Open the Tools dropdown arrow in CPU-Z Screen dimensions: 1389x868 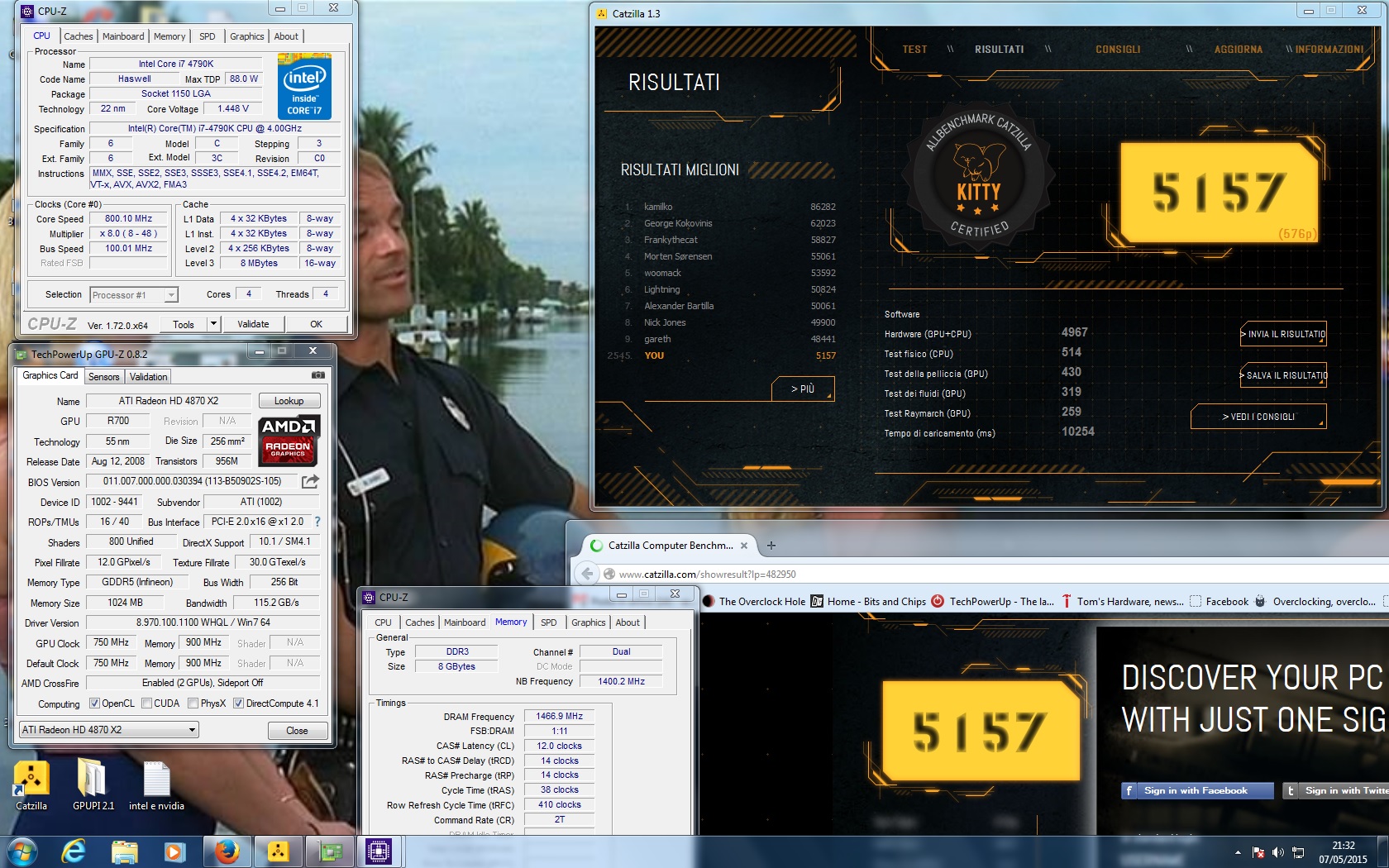point(213,324)
